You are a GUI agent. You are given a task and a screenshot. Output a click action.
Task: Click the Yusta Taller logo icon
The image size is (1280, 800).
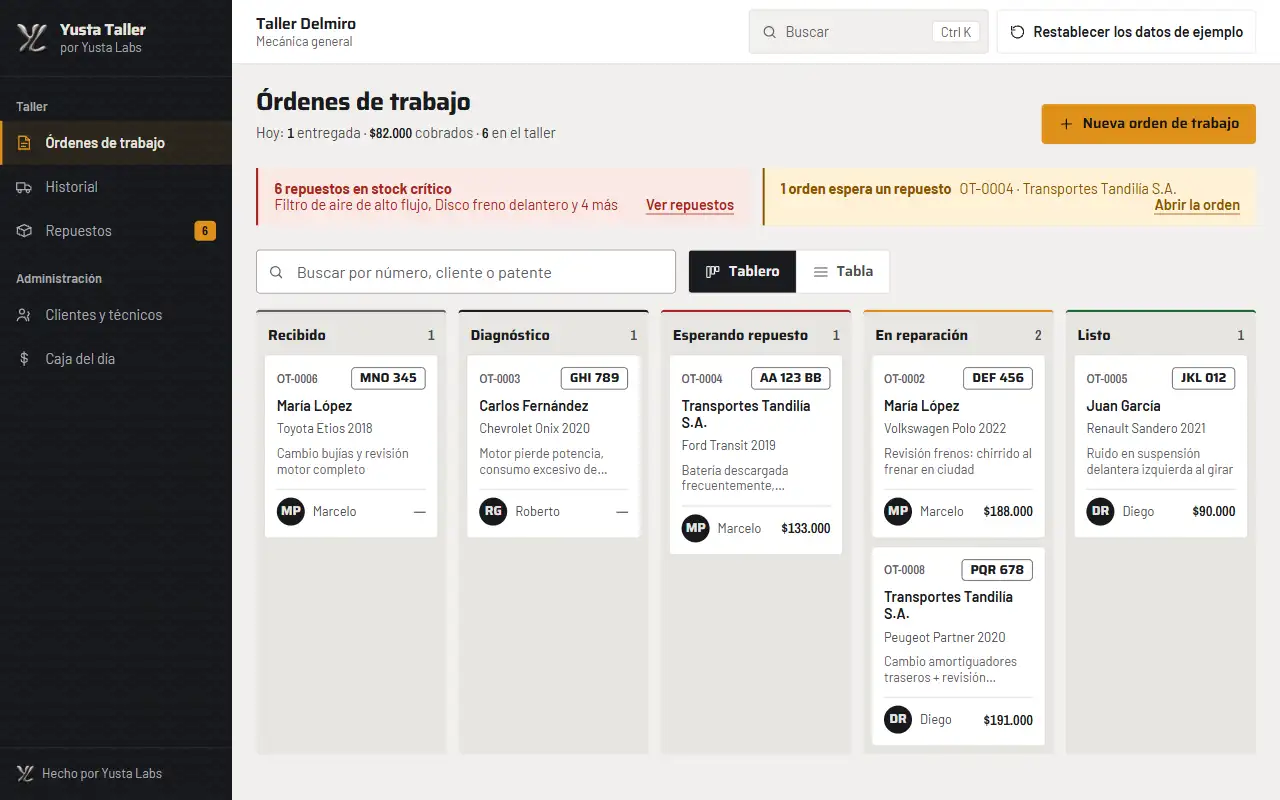pos(32,38)
